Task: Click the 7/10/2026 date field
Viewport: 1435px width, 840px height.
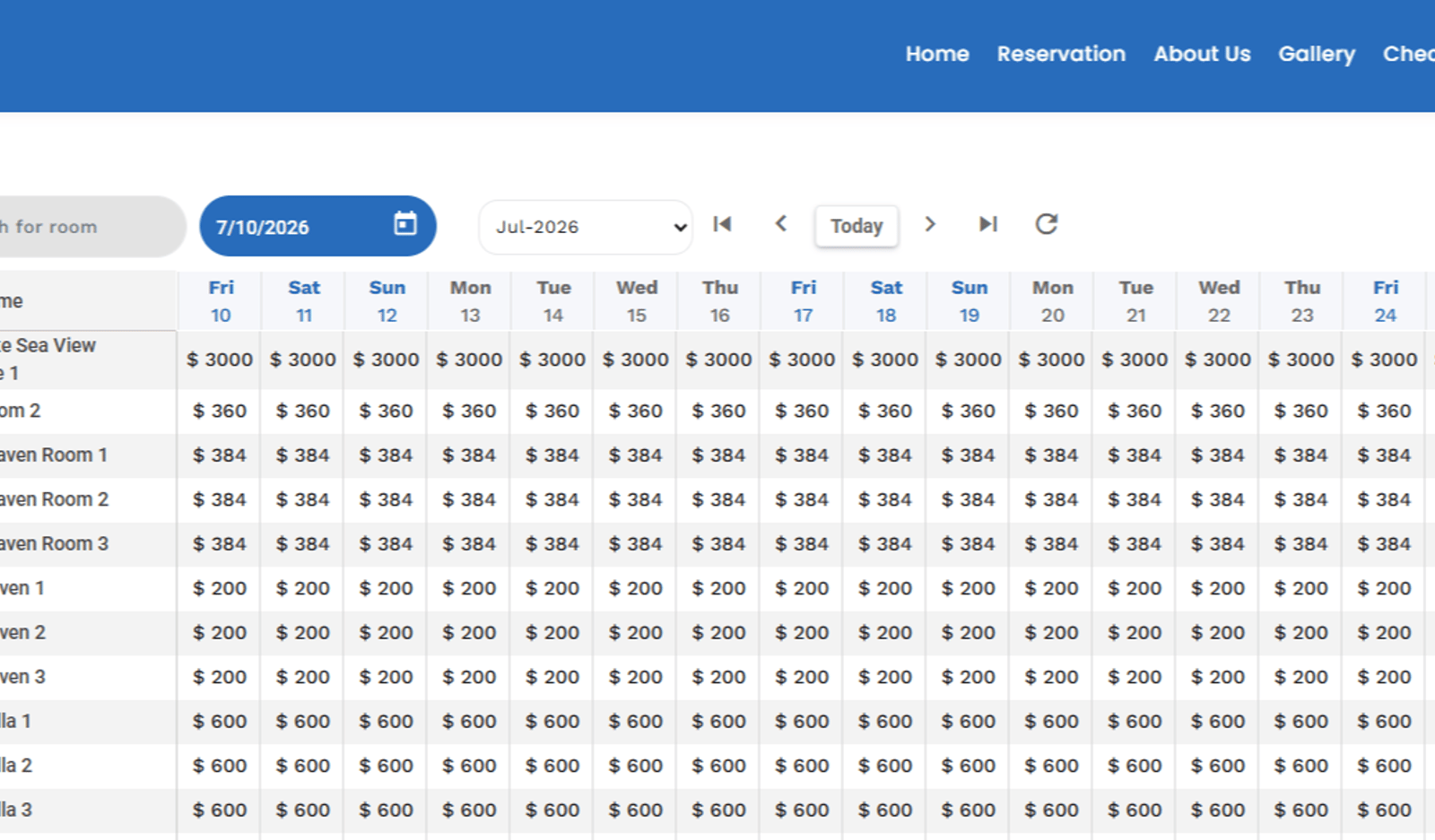Action: (317, 226)
